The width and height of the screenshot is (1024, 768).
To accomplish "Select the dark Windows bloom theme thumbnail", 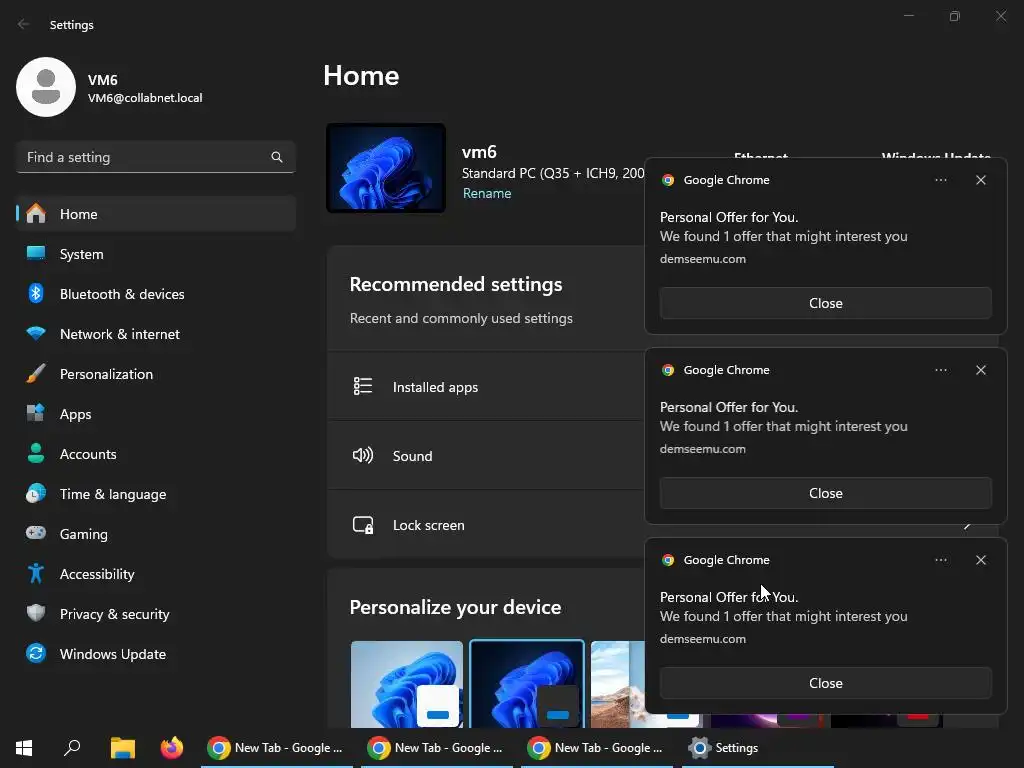I will (x=527, y=684).
